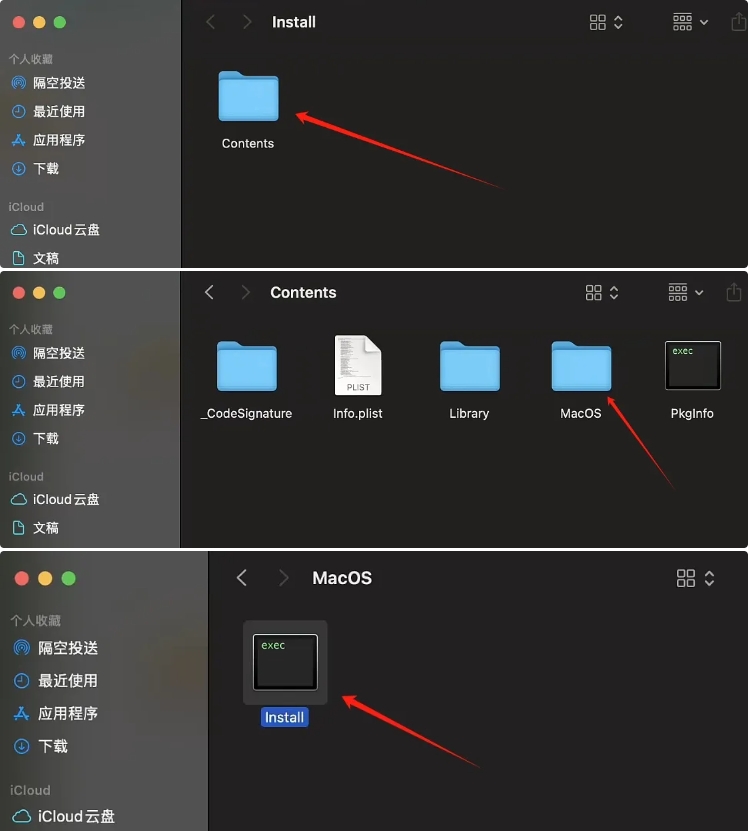The width and height of the screenshot is (748, 831).
Task: Select 最近使用 in Contents window sidebar
Action: (48, 382)
